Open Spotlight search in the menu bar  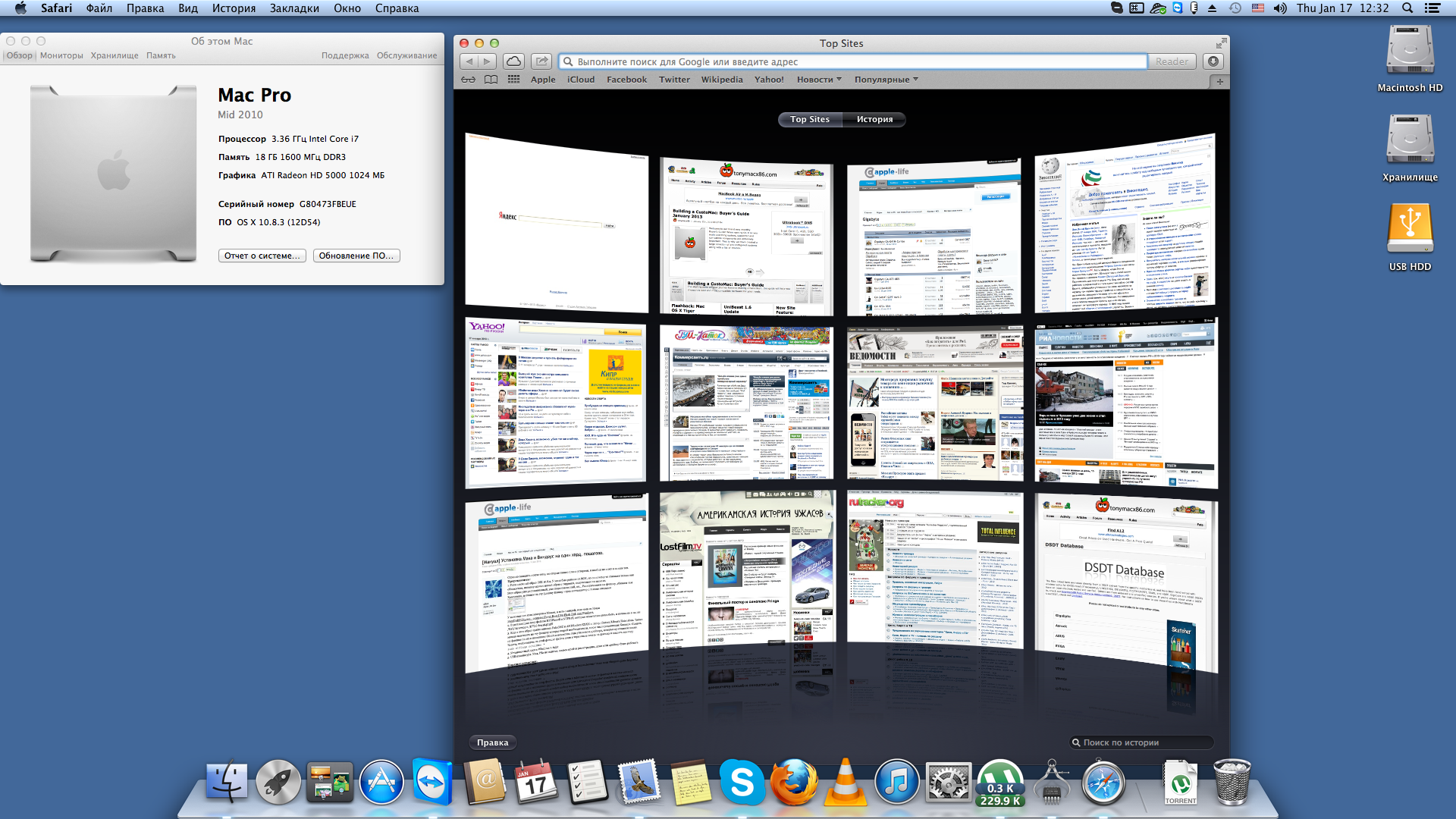click(x=1407, y=8)
